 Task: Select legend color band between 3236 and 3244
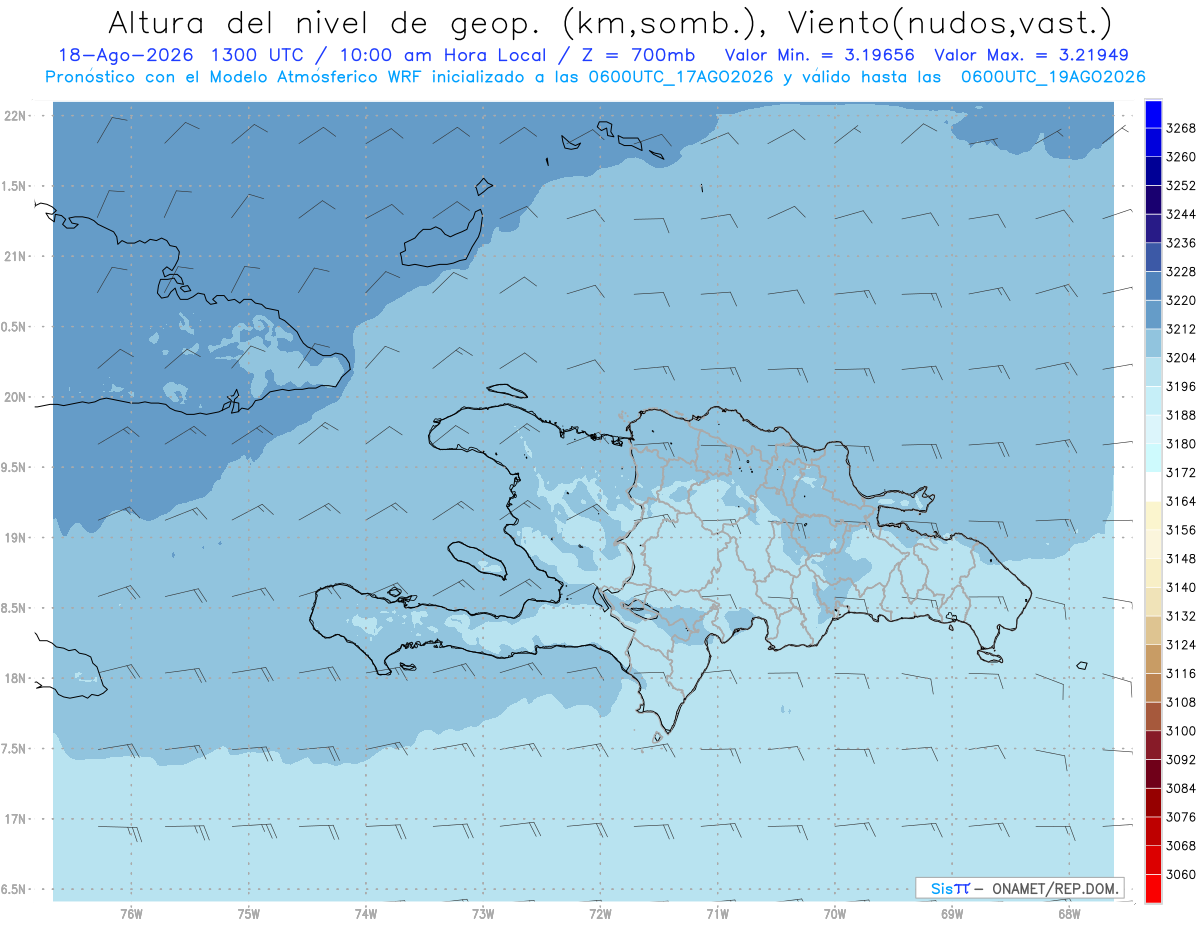(x=1153, y=229)
